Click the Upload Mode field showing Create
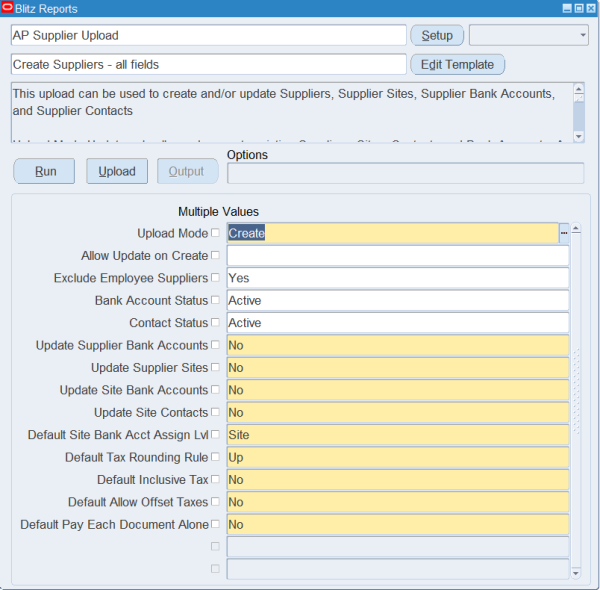The image size is (600, 590). click(393, 233)
